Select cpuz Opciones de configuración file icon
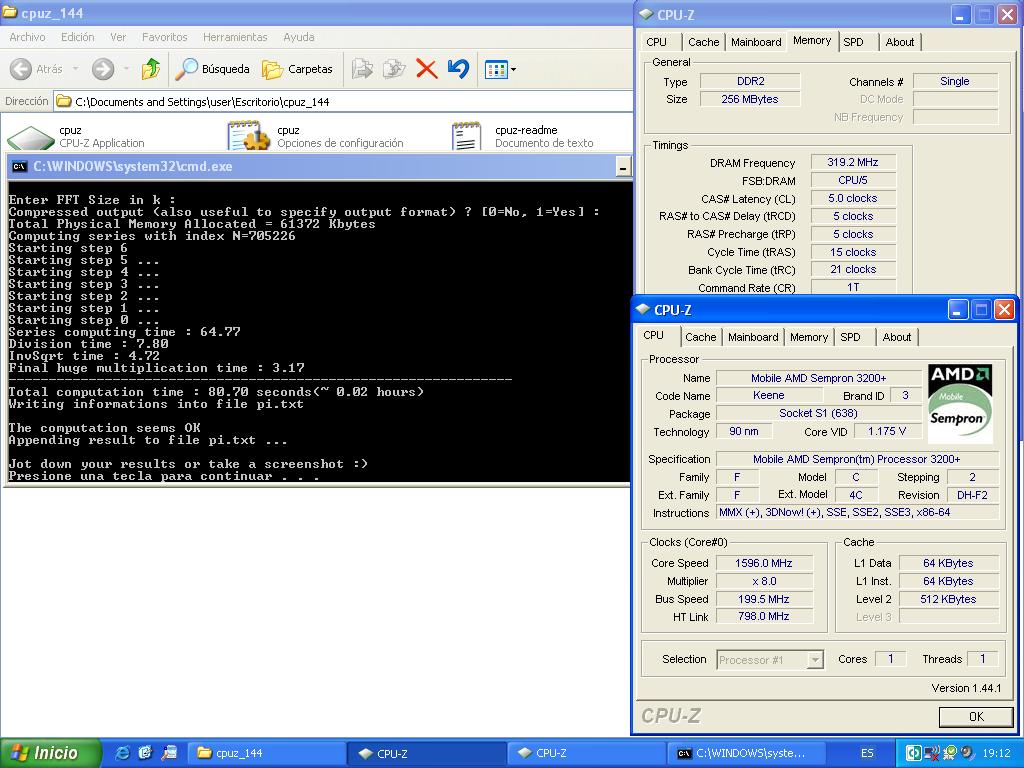 pyautogui.click(x=248, y=136)
